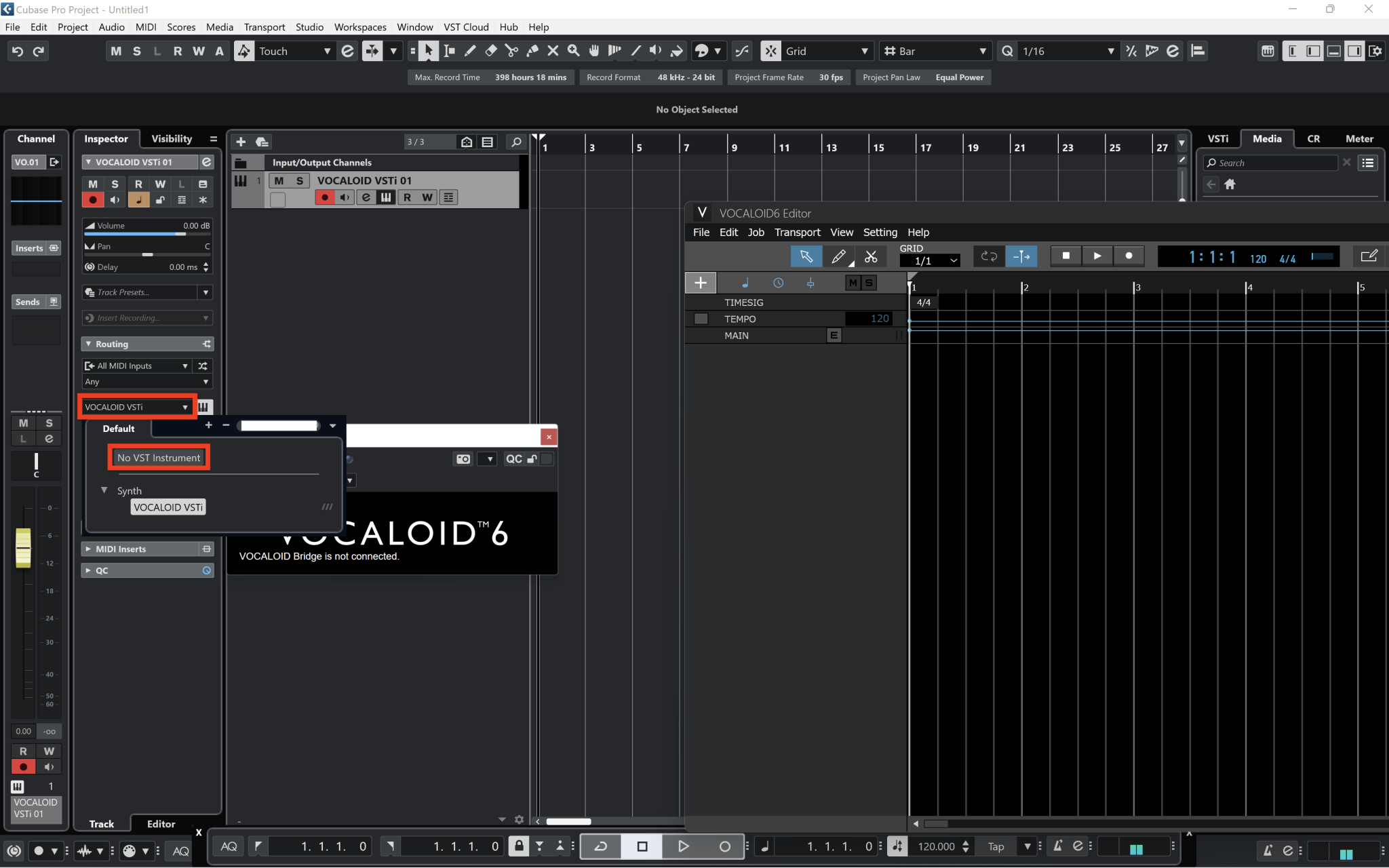The height and width of the screenshot is (868, 1389).
Task: Pick the Zoom magnifier tool
Action: [x=573, y=50]
